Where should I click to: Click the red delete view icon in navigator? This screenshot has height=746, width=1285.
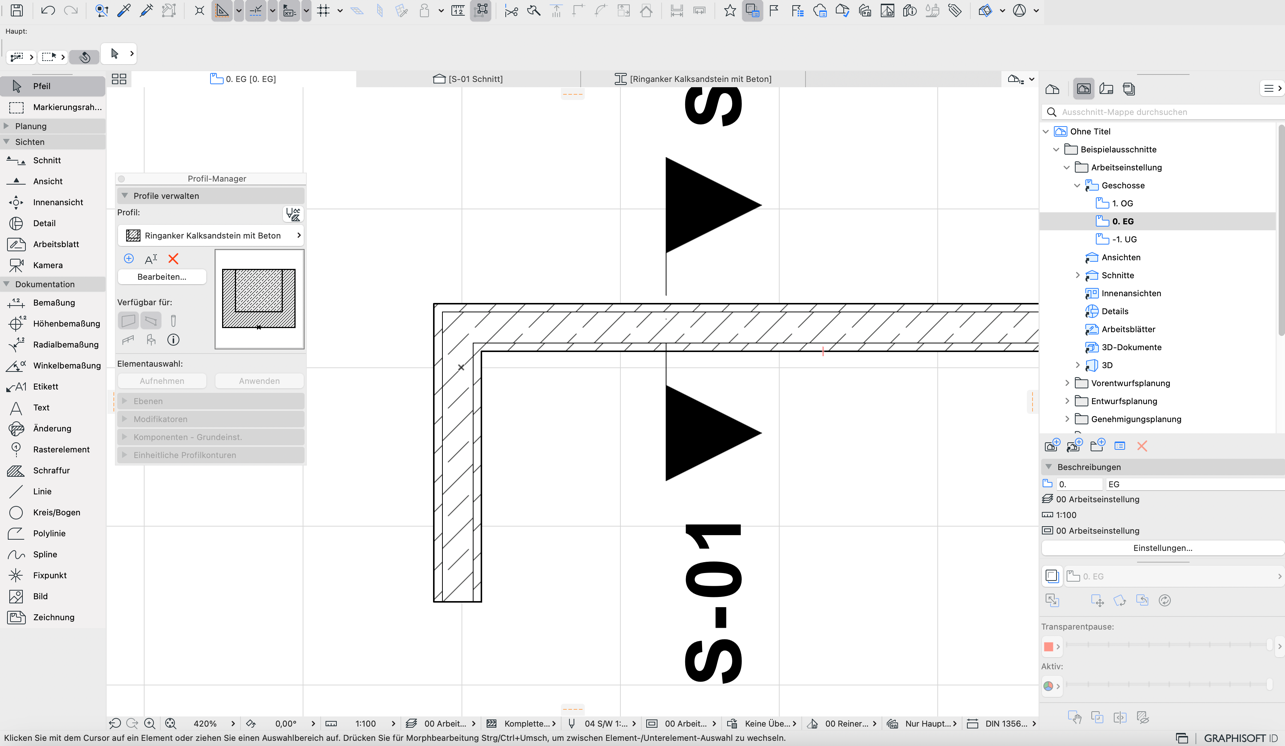1142,446
